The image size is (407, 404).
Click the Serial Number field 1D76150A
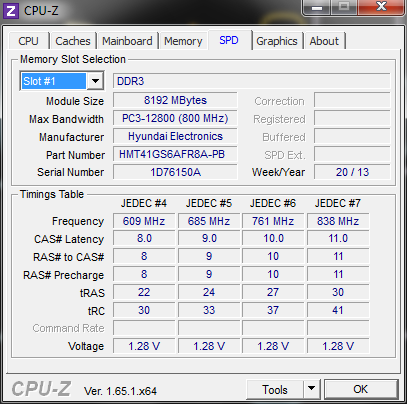(x=175, y=172)
